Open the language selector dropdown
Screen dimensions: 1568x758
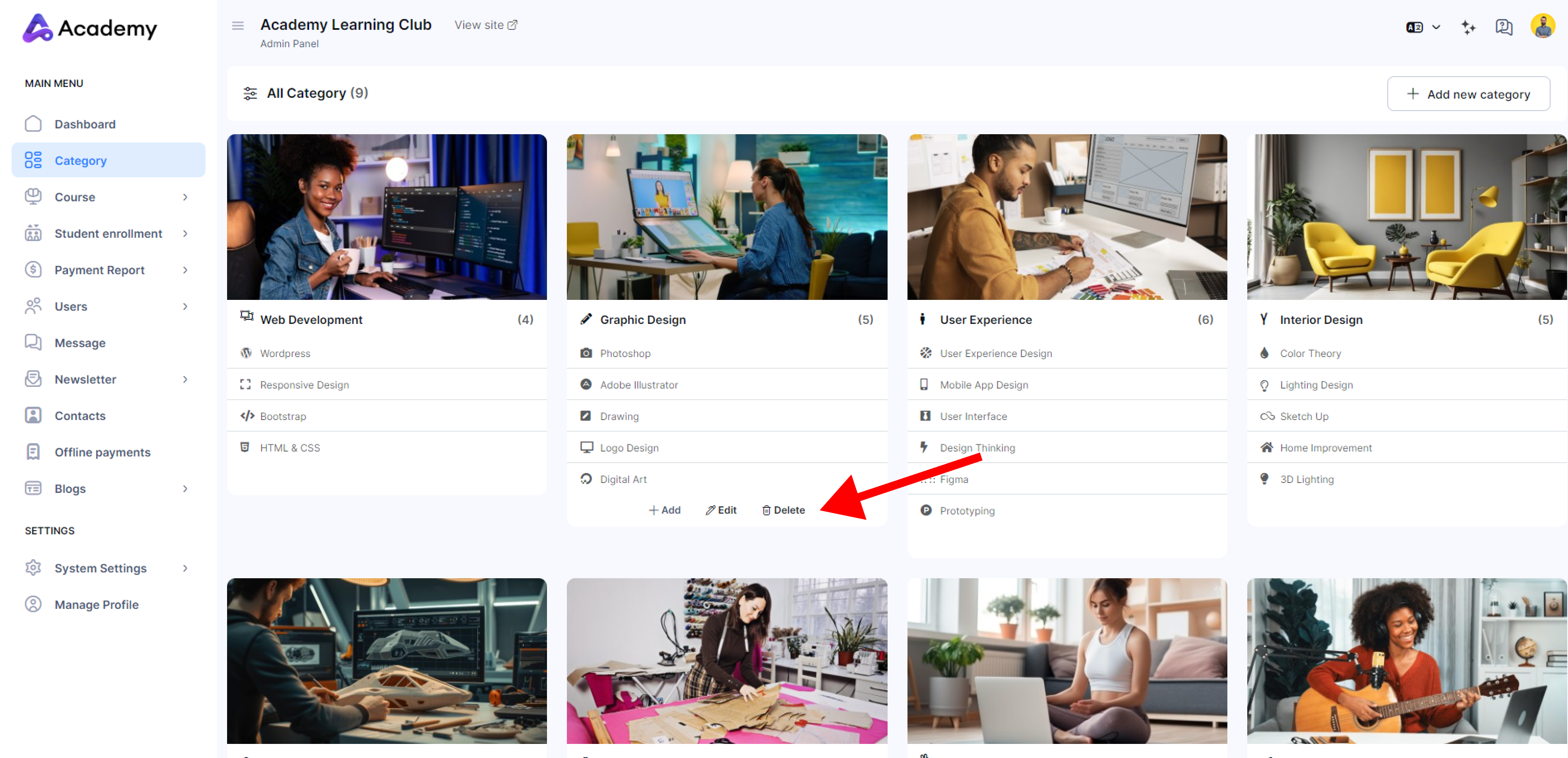(1423, 27)
